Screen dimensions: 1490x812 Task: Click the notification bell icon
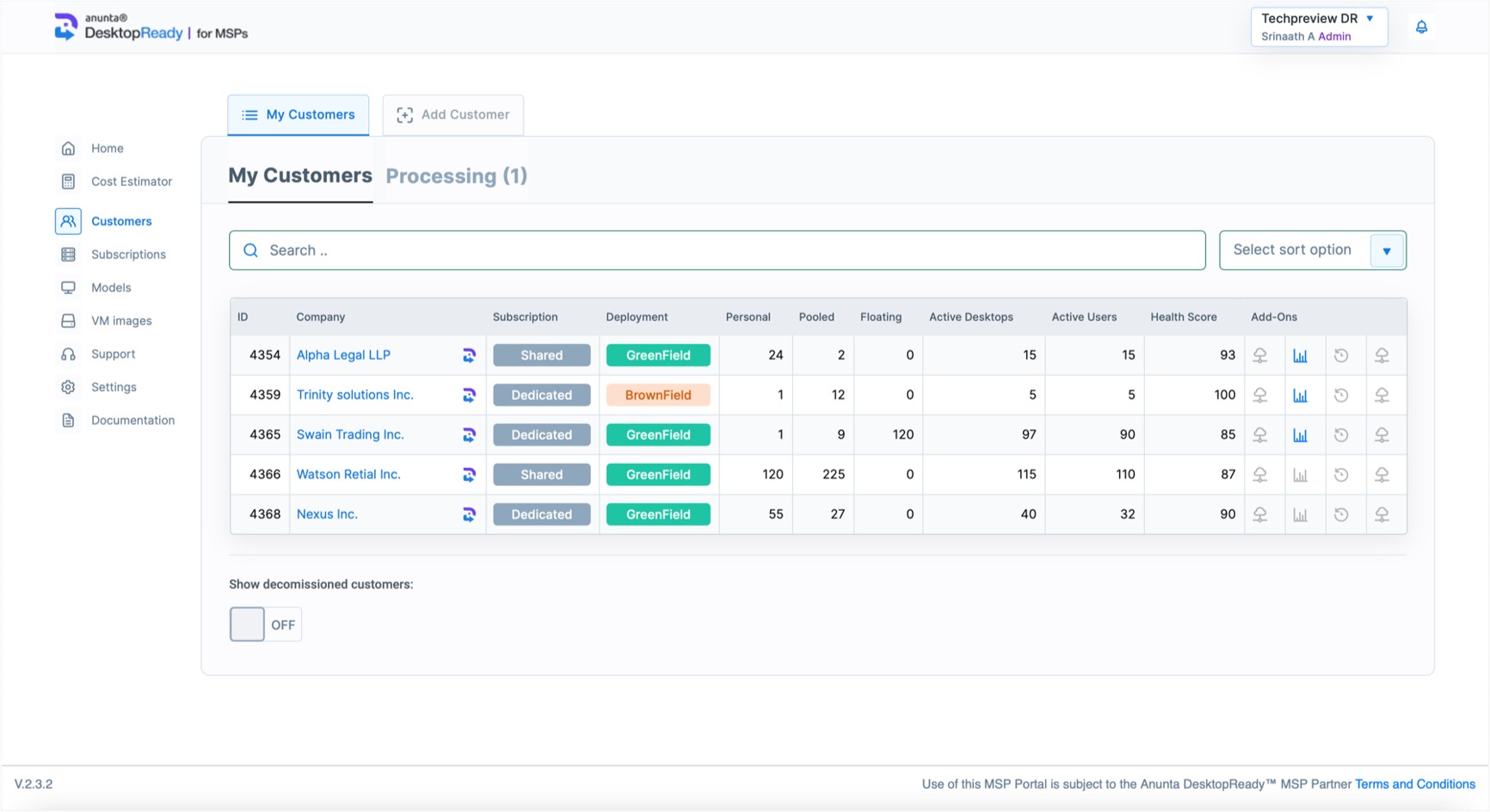(1422, 26)
